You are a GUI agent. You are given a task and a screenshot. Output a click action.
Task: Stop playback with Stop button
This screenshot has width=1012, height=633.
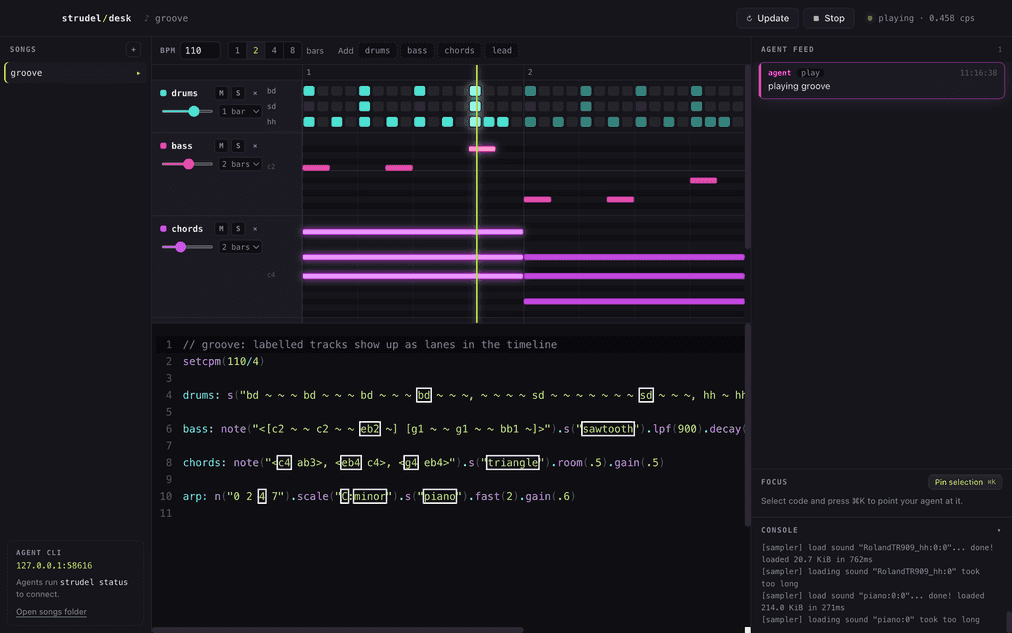click(829, 18)
